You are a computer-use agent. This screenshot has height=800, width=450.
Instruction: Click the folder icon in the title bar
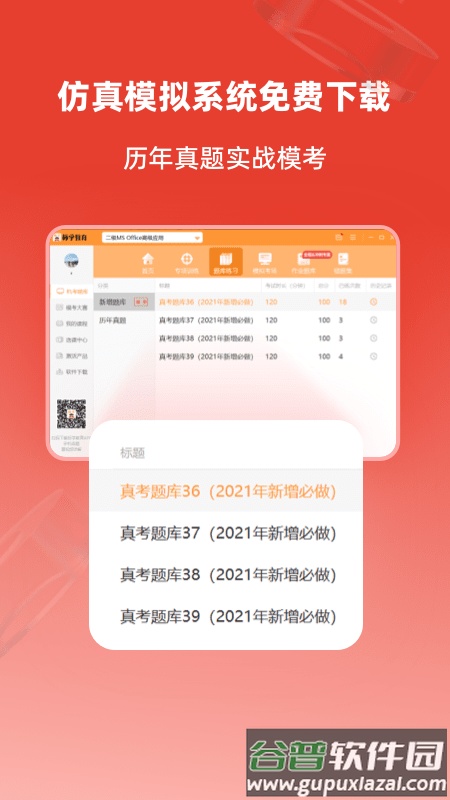[x=338, y=237]
